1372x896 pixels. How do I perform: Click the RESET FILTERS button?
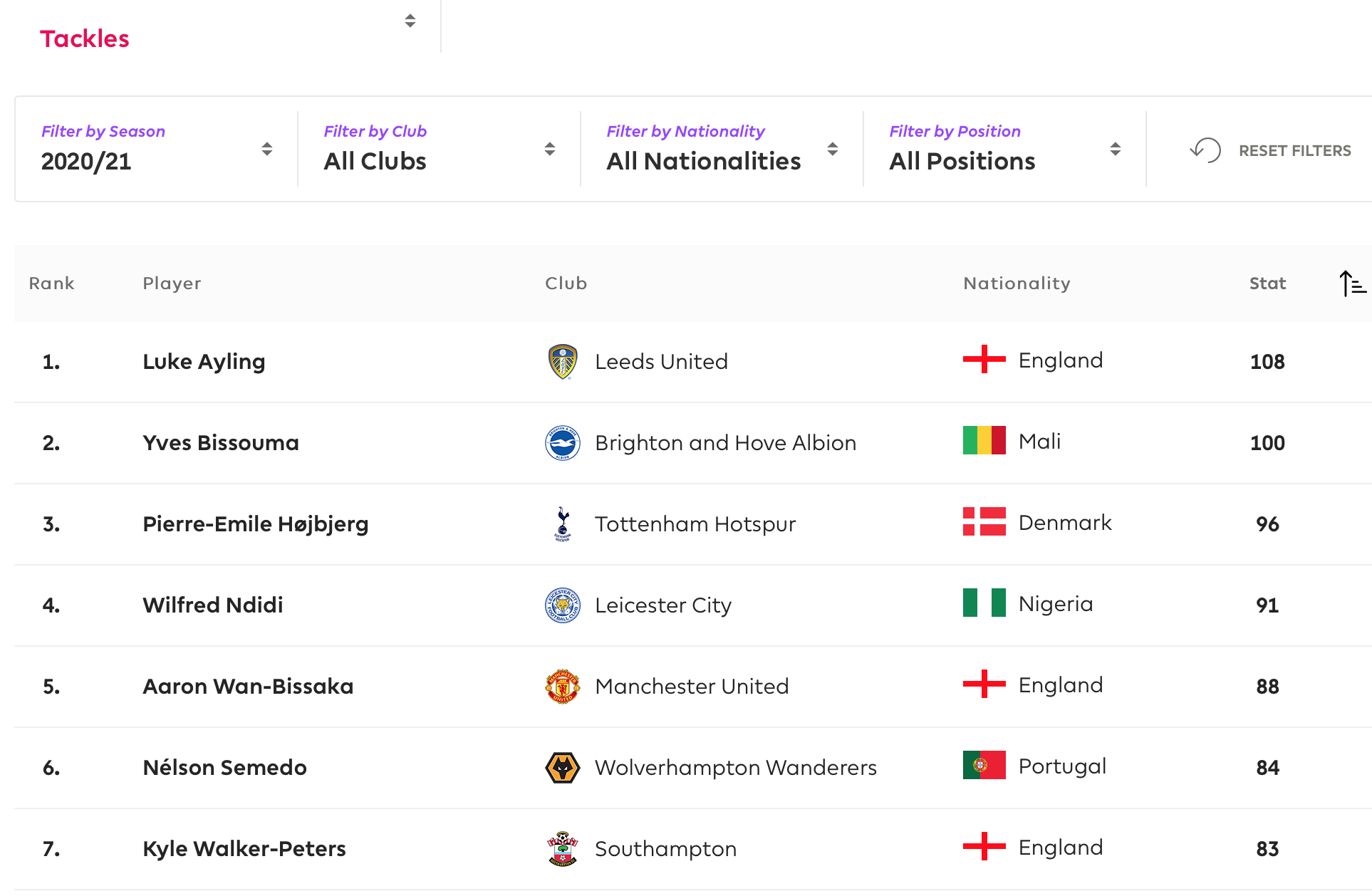pos(1270,150)
